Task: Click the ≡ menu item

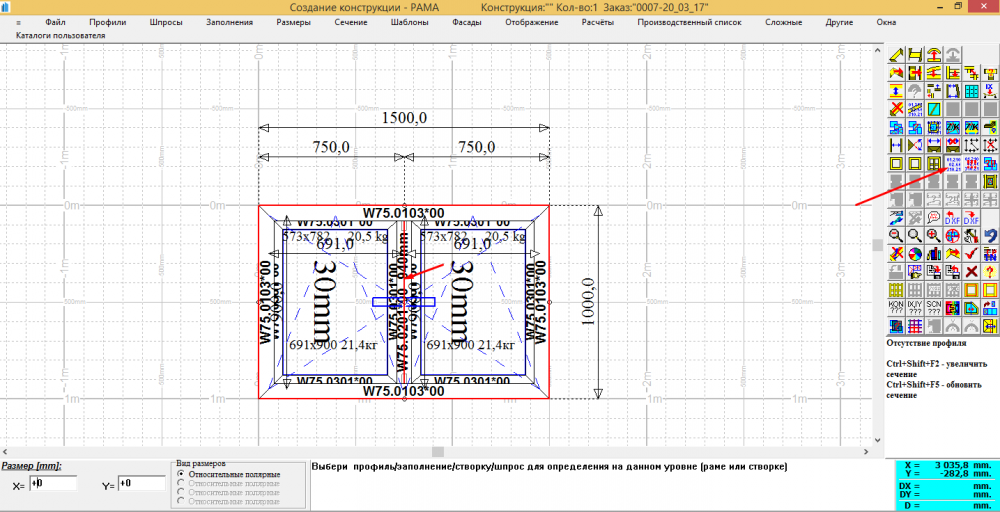Action: 18,22
